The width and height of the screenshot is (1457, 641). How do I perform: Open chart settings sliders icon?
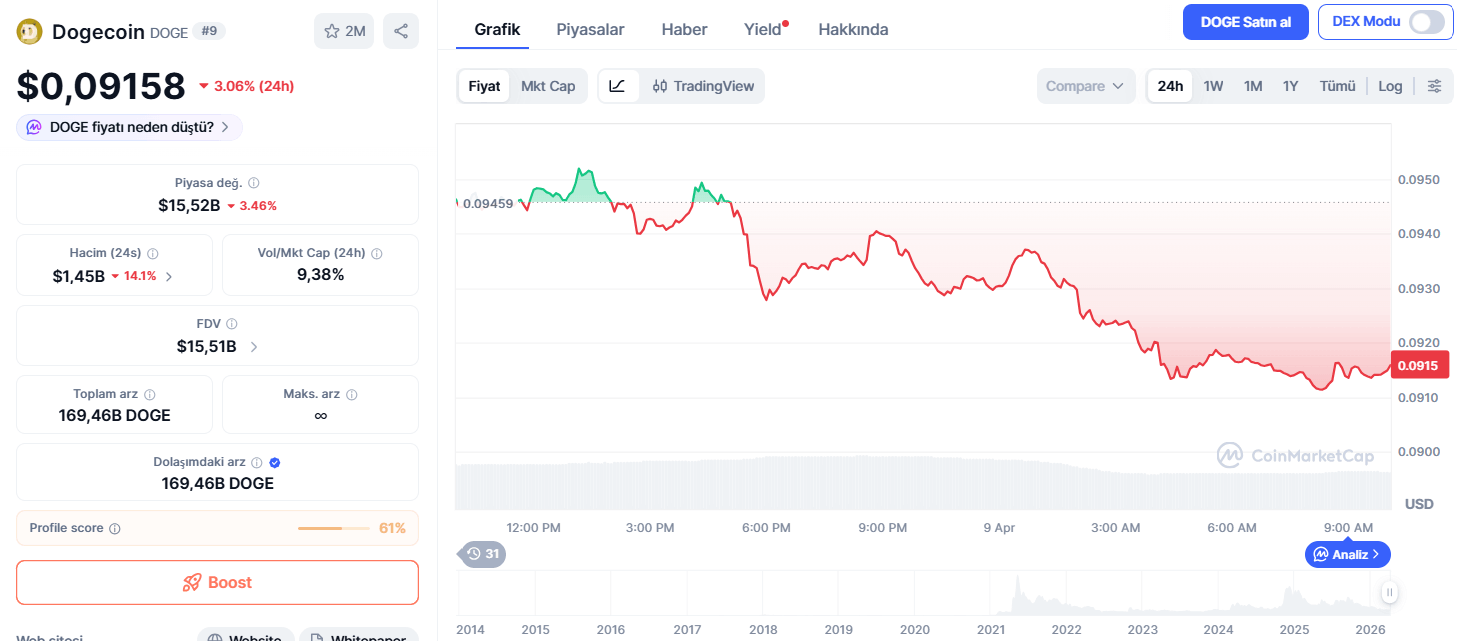click(1434, 86)
